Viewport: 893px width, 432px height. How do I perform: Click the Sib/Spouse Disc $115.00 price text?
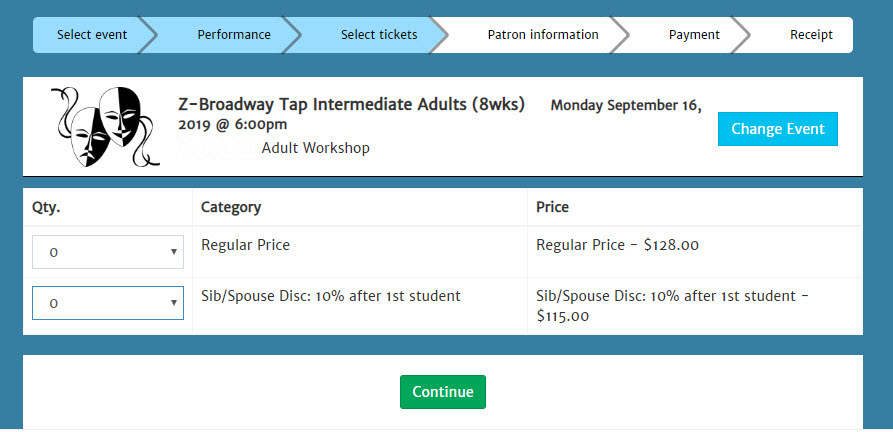click(672, 305)
